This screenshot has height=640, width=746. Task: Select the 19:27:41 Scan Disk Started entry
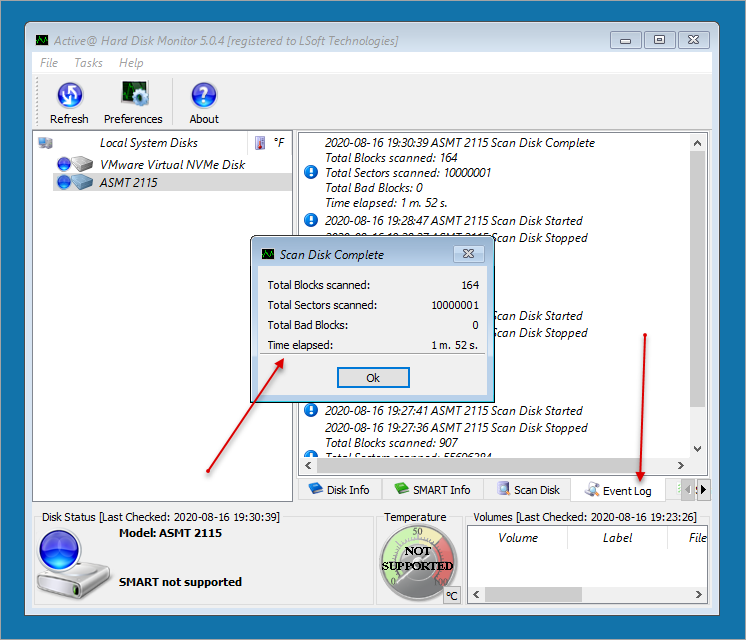point(453,411)
